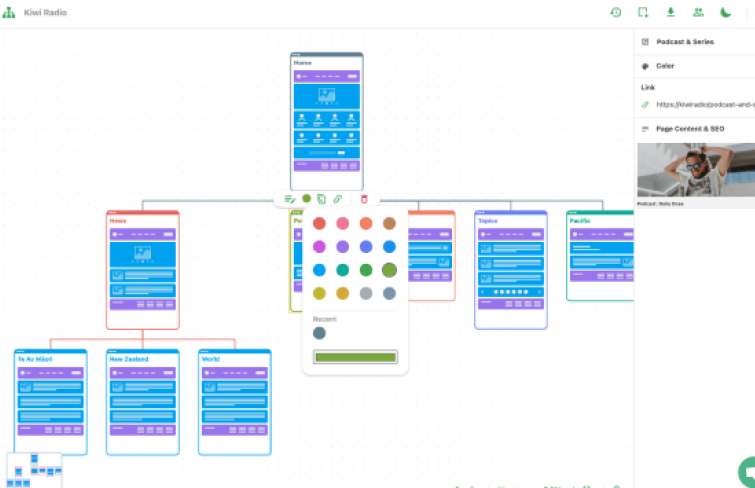Click the add frame icon in top bar
The height and width of the screenshot is (488, 755).
click(x=643, y=13)
